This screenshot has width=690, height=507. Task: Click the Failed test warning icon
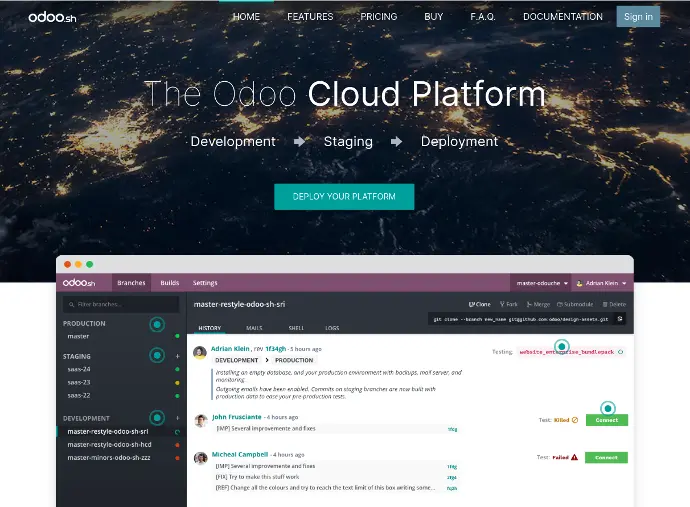point(574,457)
